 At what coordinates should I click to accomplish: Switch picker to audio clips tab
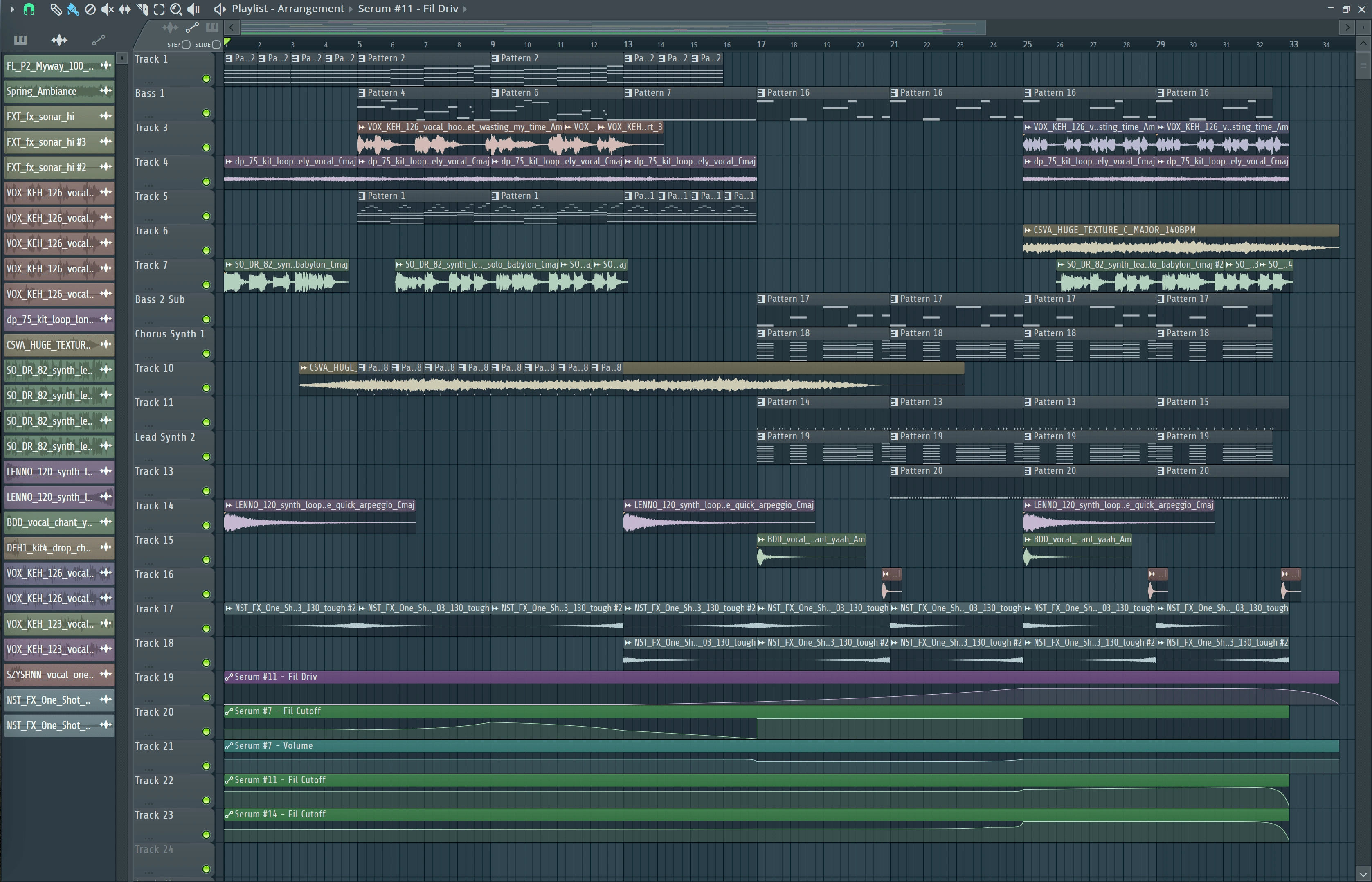59,40
